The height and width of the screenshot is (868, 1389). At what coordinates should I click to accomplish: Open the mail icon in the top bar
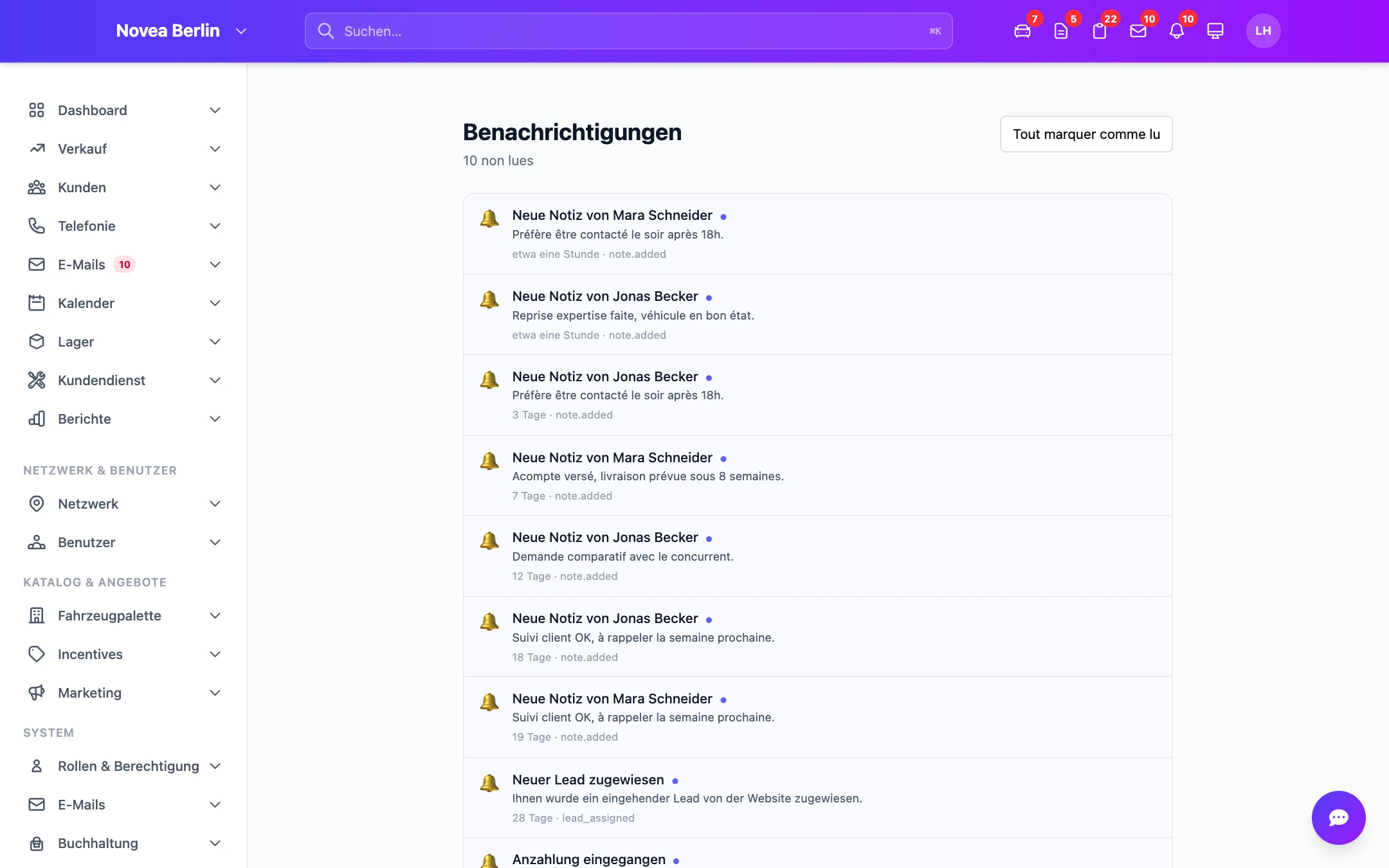click(1138, 31)
